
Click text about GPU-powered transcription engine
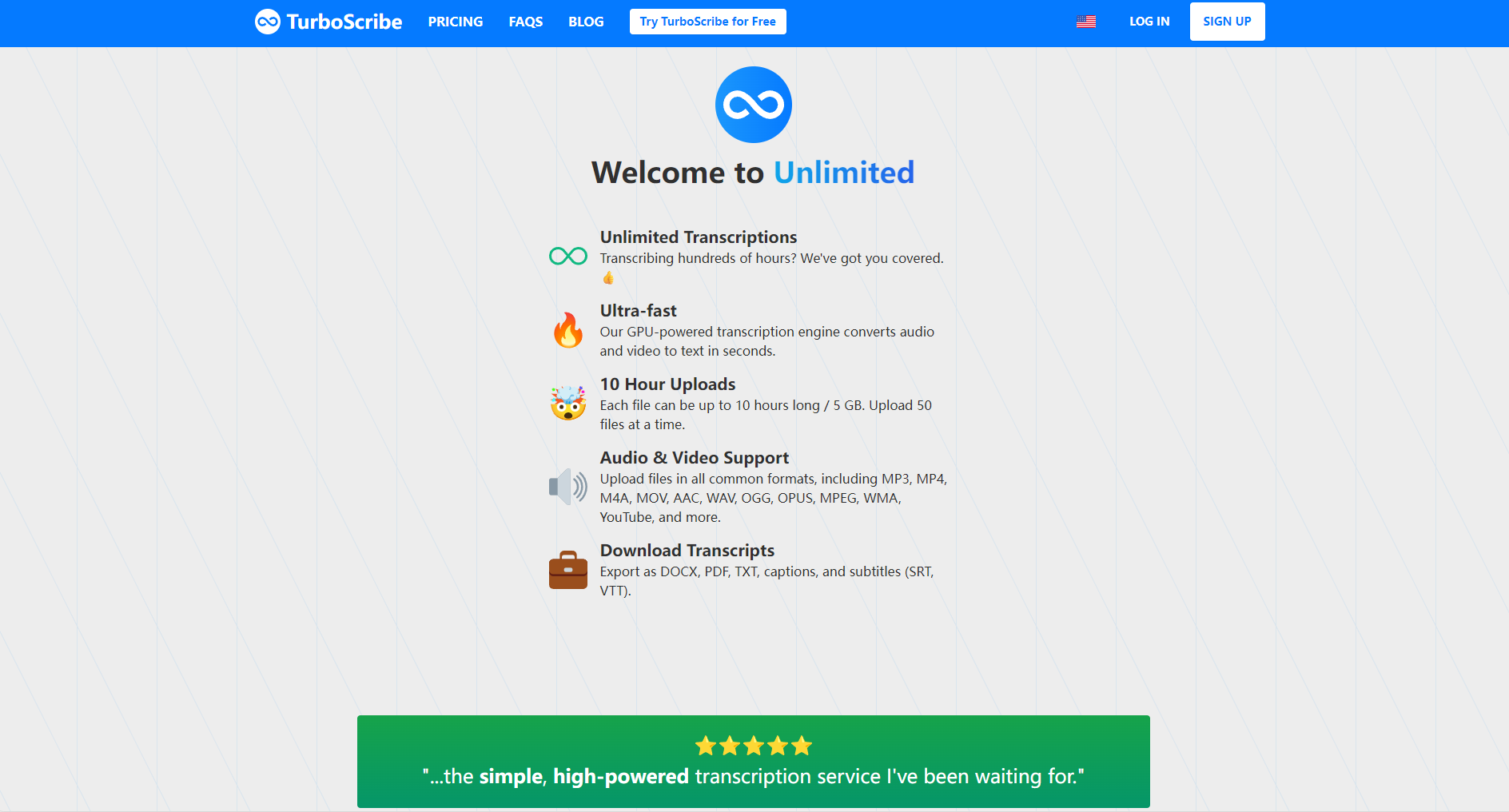point(767,341)
